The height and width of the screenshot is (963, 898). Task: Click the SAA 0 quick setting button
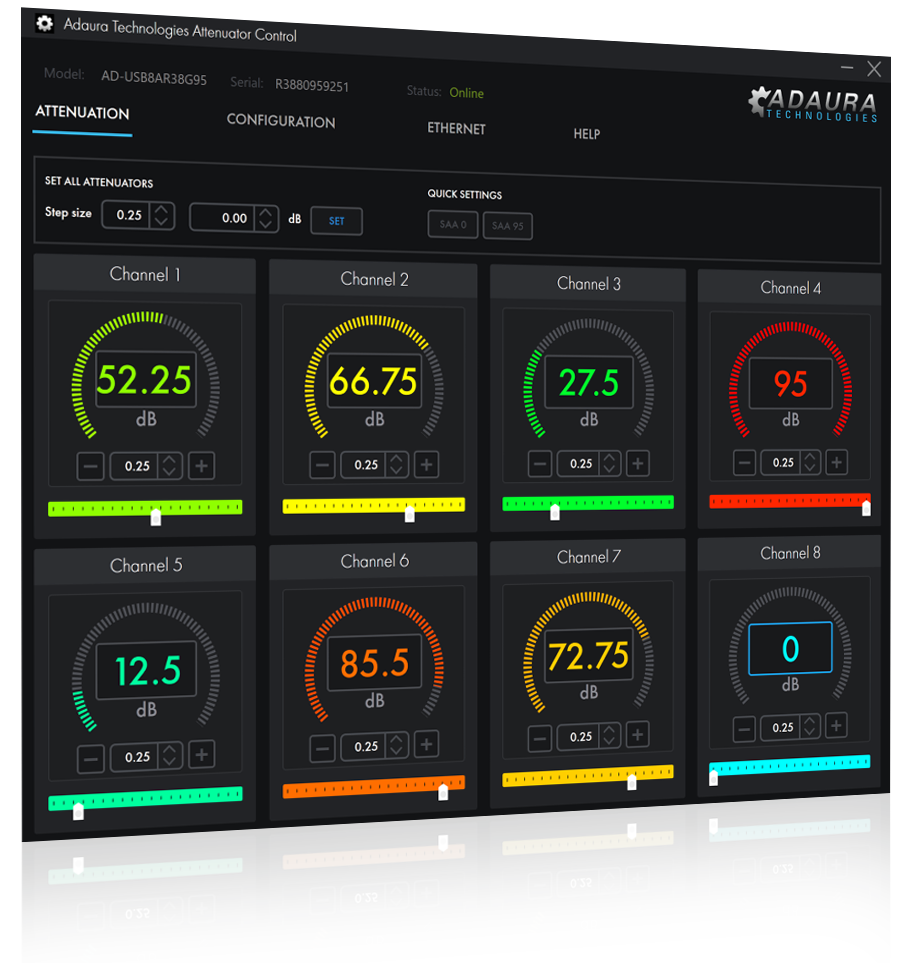453,224
